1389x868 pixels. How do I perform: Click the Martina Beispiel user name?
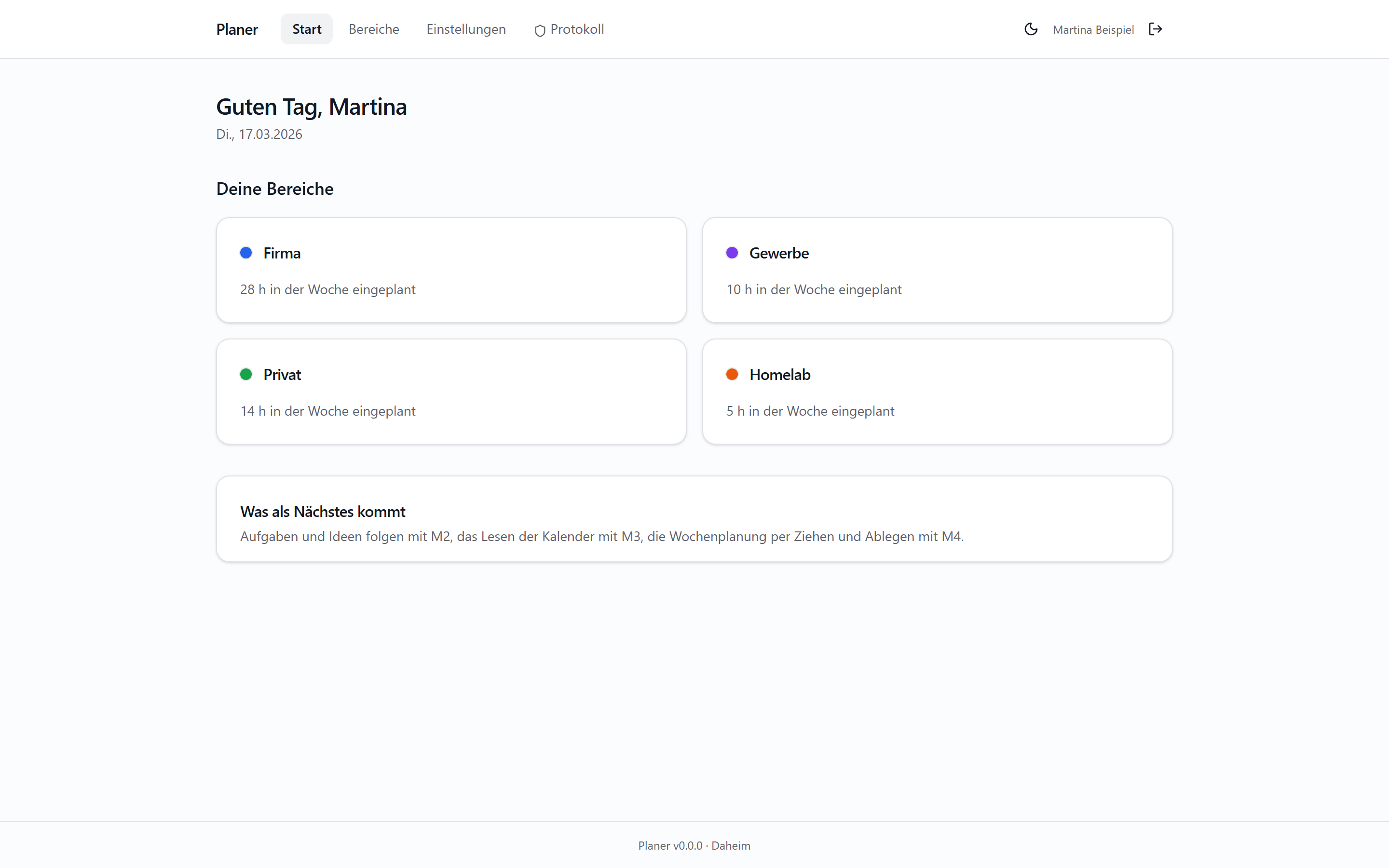1093,30
